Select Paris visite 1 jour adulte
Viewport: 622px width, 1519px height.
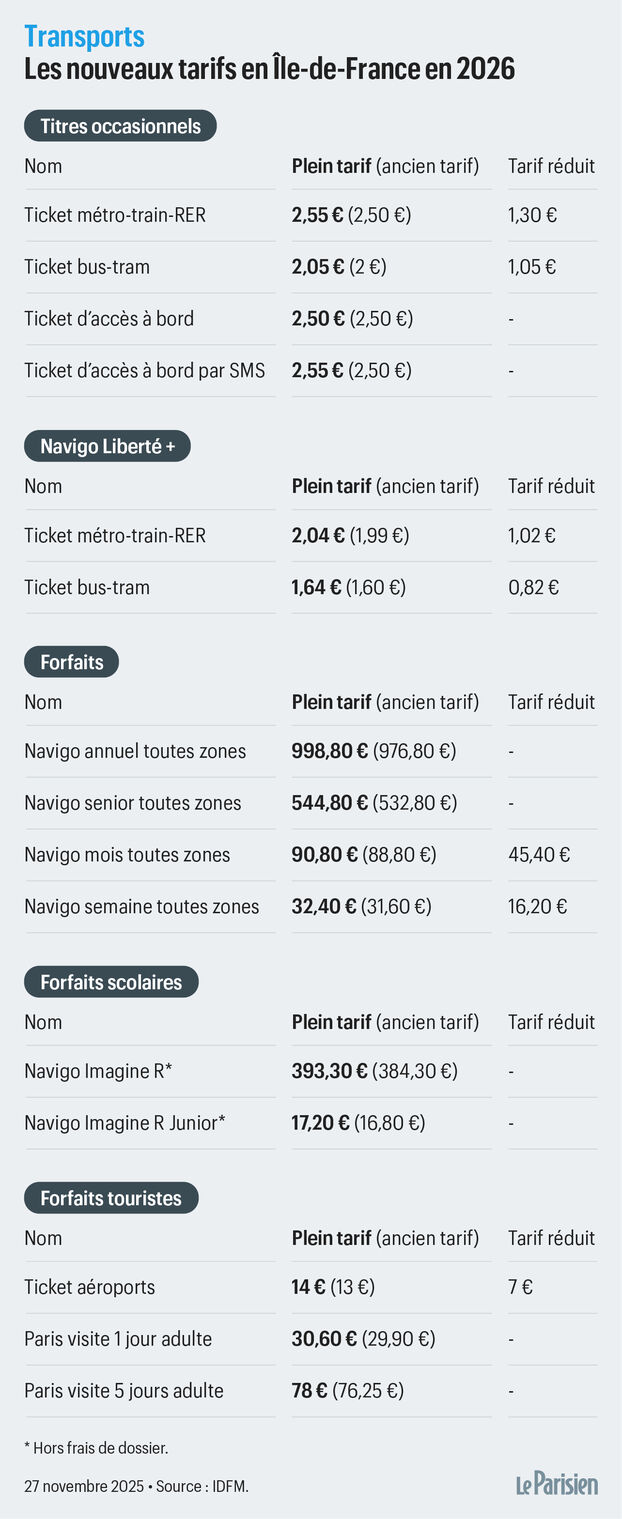(x=118, y=1339)
